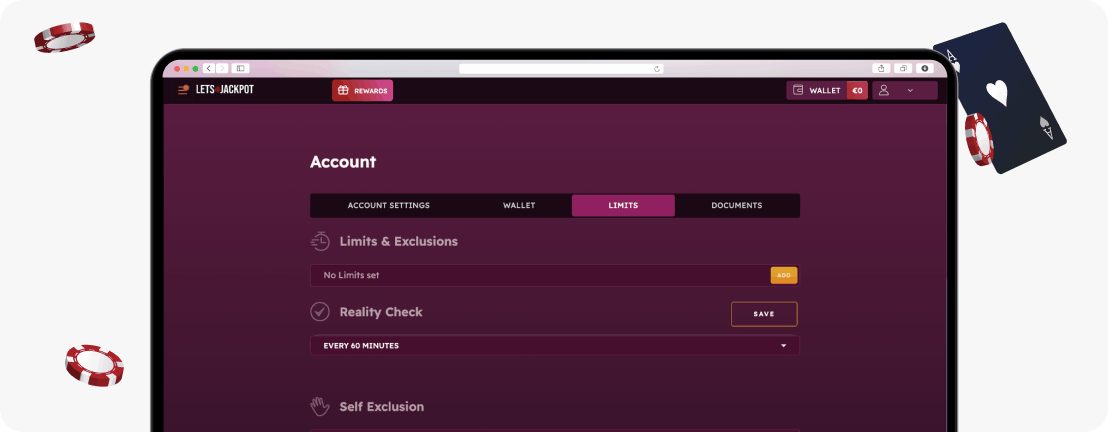
Task: Click the LetsJackpot logo
Action: click(x=225, y=90)
